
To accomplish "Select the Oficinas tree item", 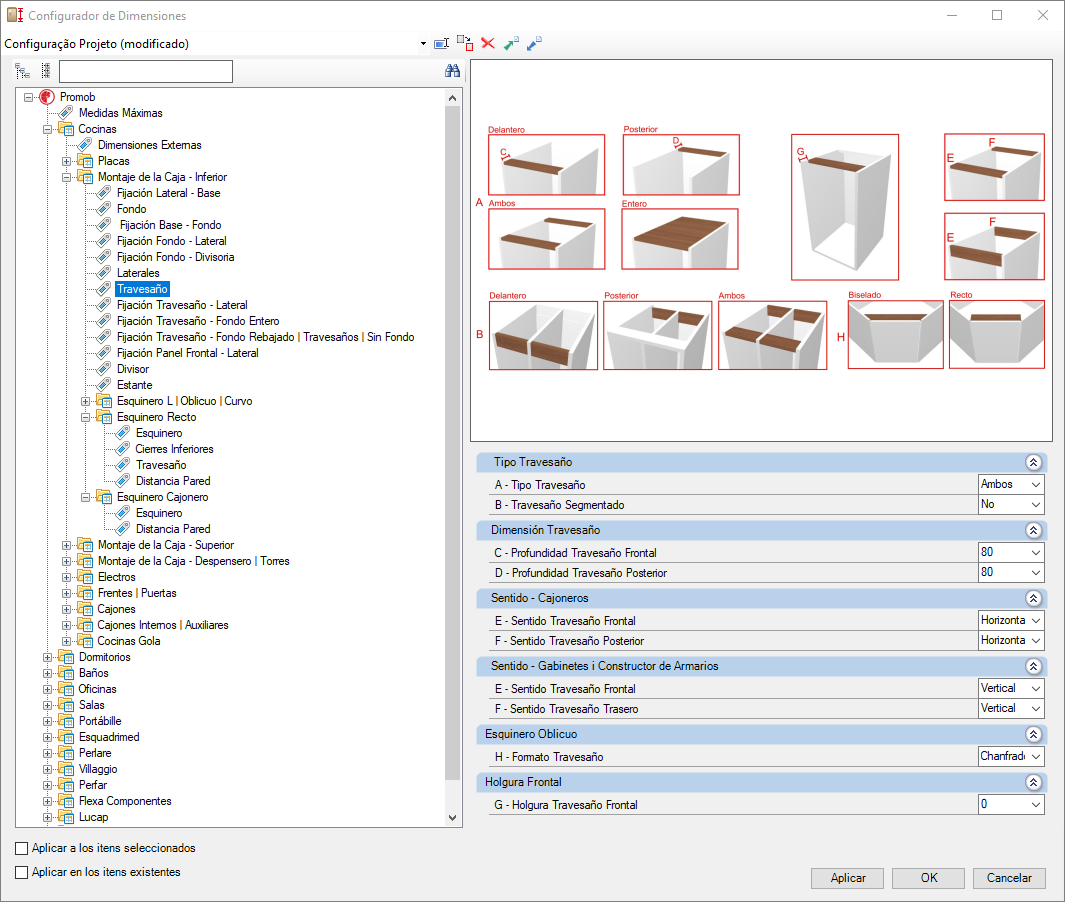I will tap(97, 689).
